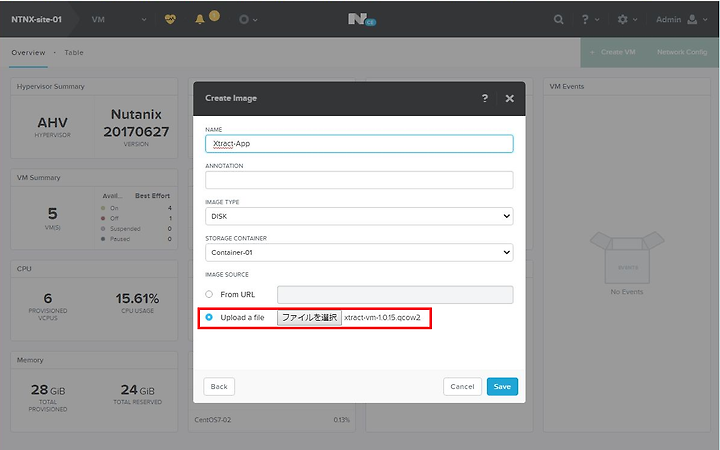Click the Nutanix 20170627 version text
The height and width of the screenshot is (450, 720).
pos(136,123)
